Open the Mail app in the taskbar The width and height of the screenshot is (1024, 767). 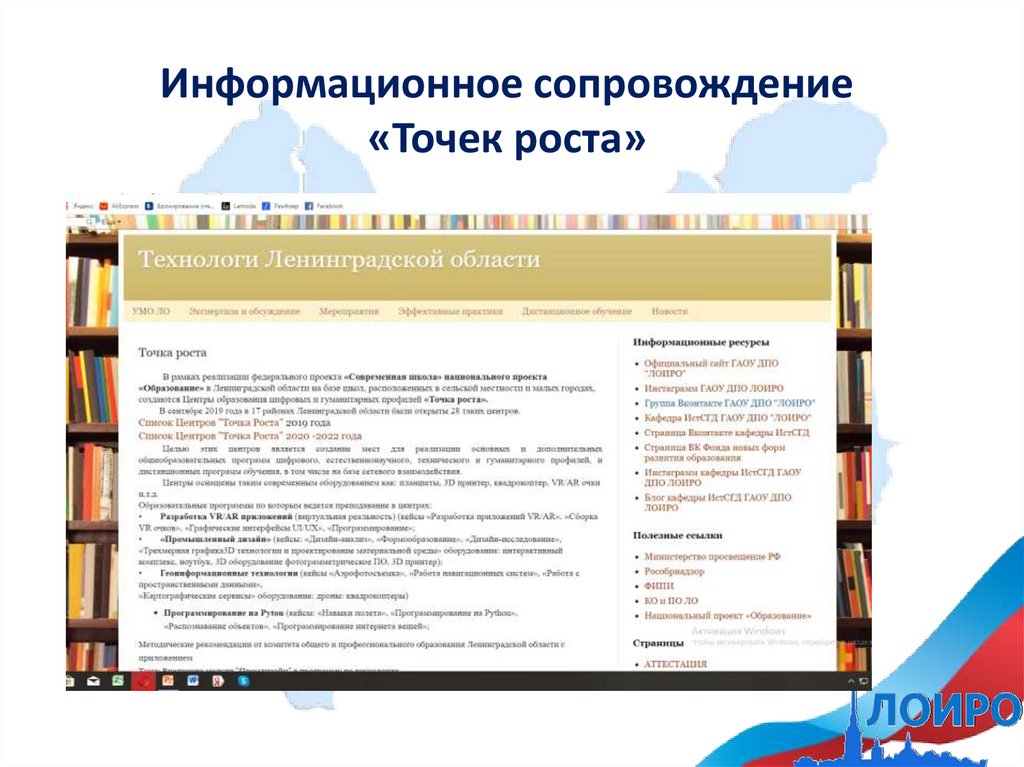tap(93, 681)
